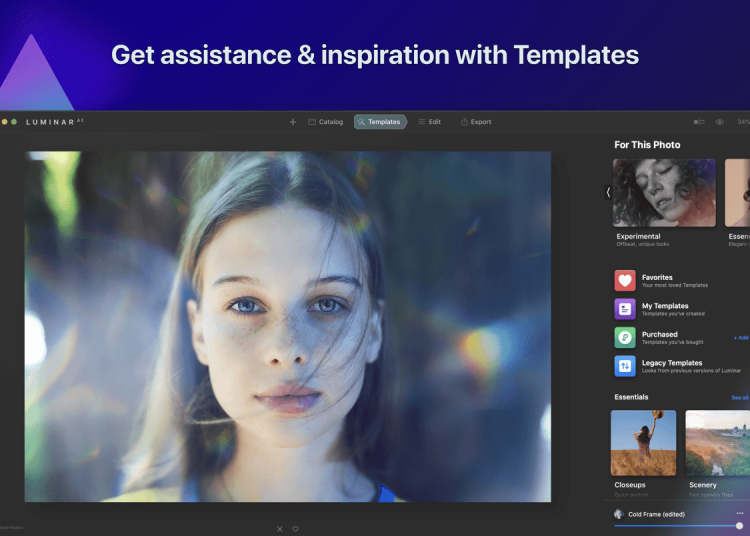Click the plus icon to add photos
The height and width of the screenshot is (536, 750).
293,122
